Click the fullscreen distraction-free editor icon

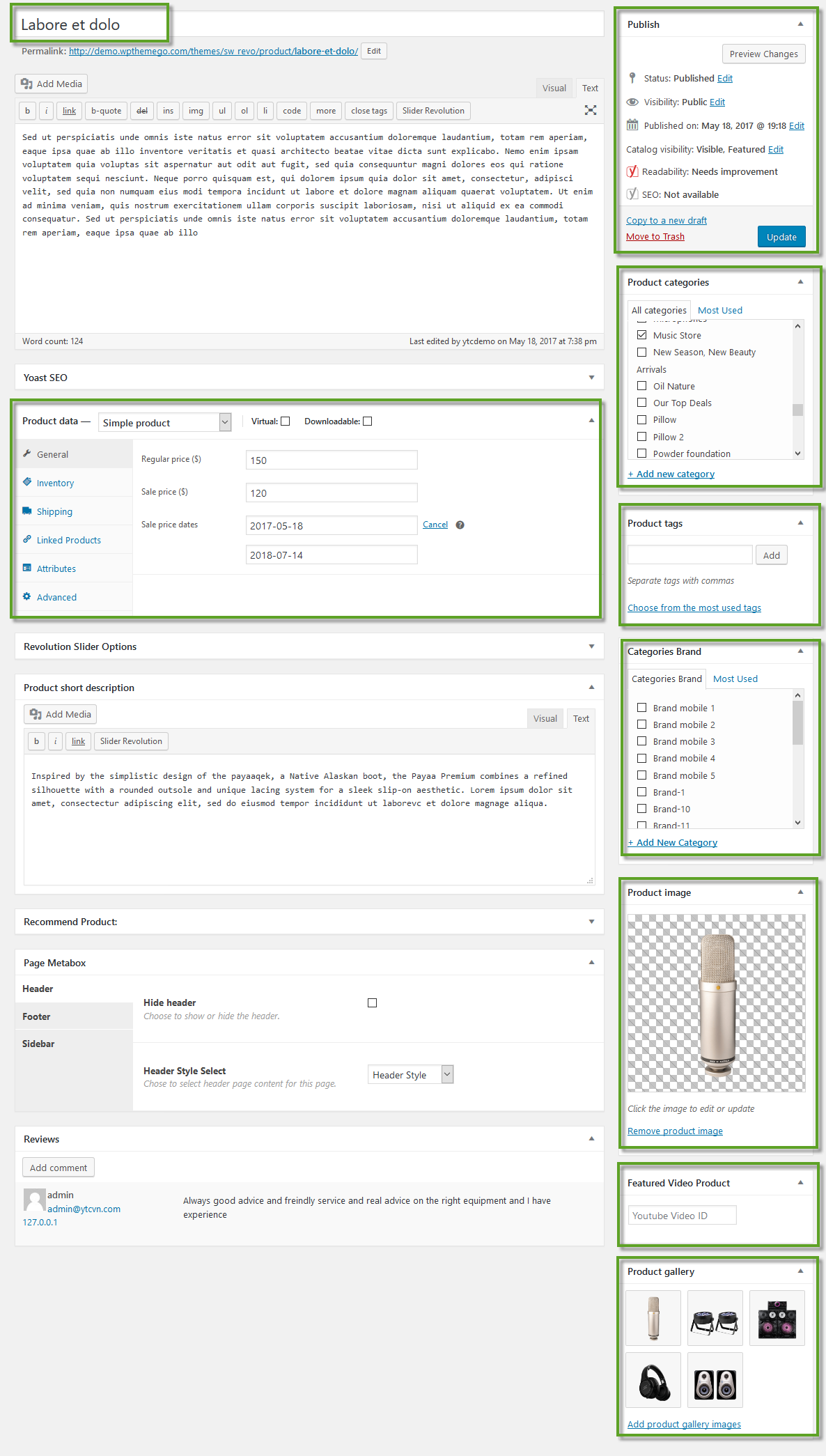pos(590,110)
